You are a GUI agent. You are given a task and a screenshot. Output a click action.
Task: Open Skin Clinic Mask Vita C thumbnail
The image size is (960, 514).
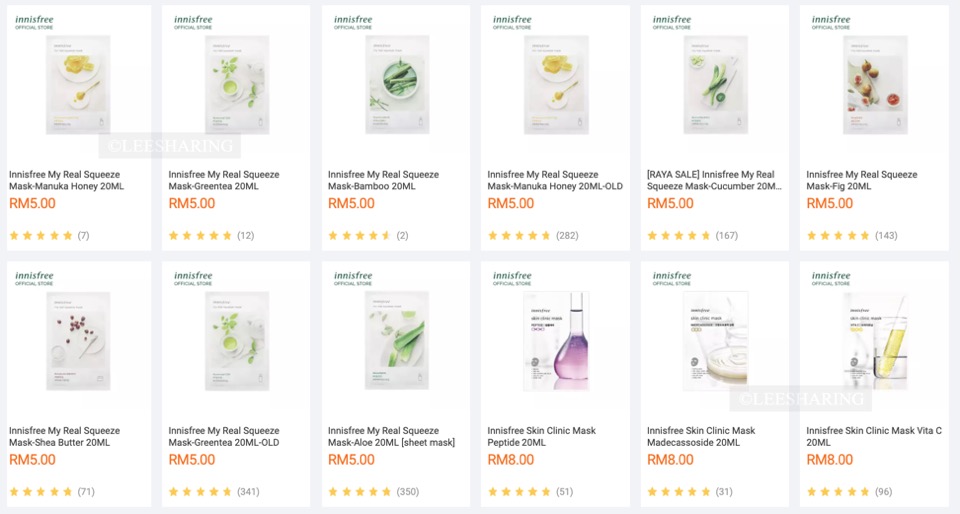pos(875,341)
